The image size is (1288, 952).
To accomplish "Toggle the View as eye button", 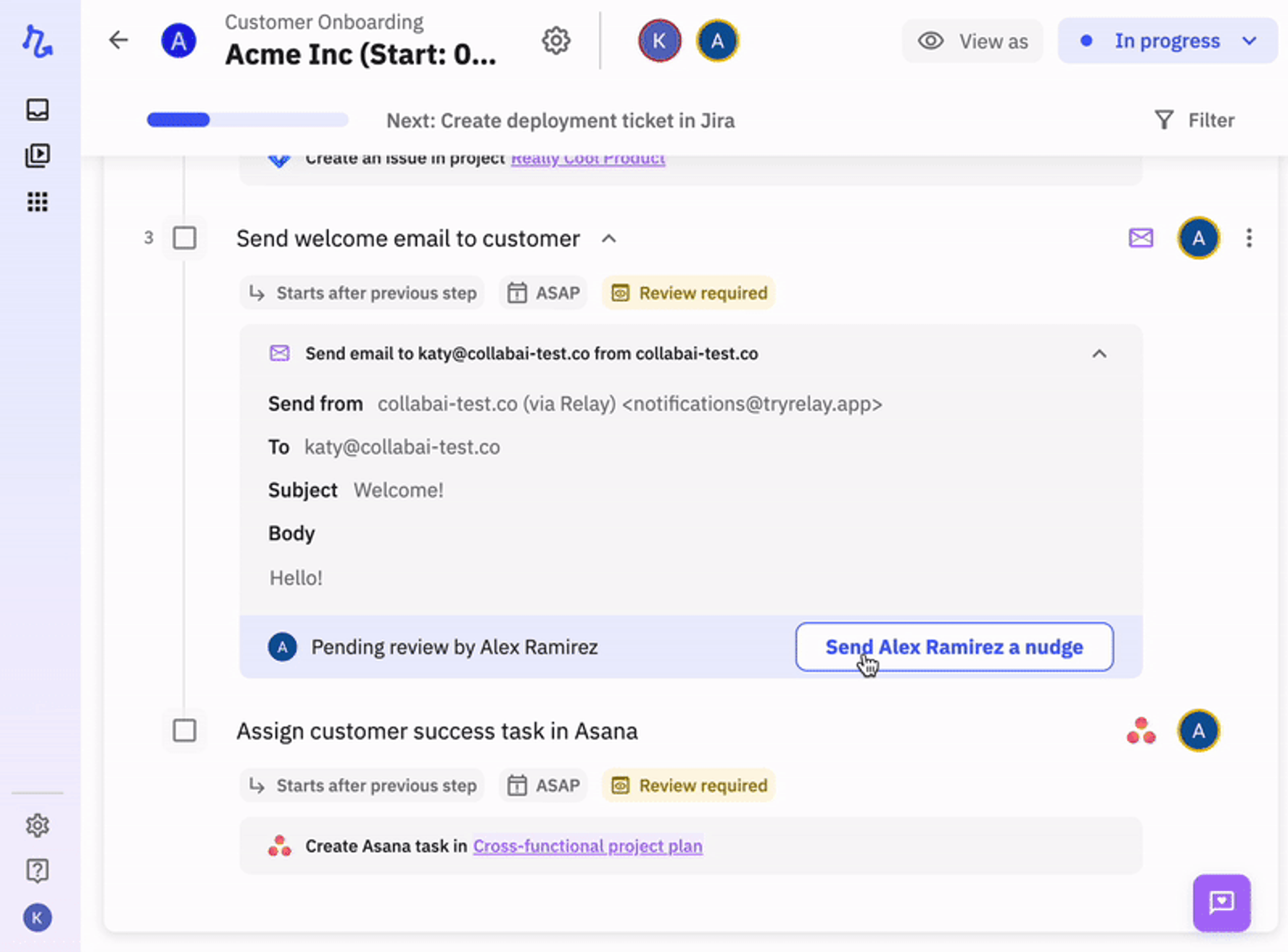I will 972,41.
